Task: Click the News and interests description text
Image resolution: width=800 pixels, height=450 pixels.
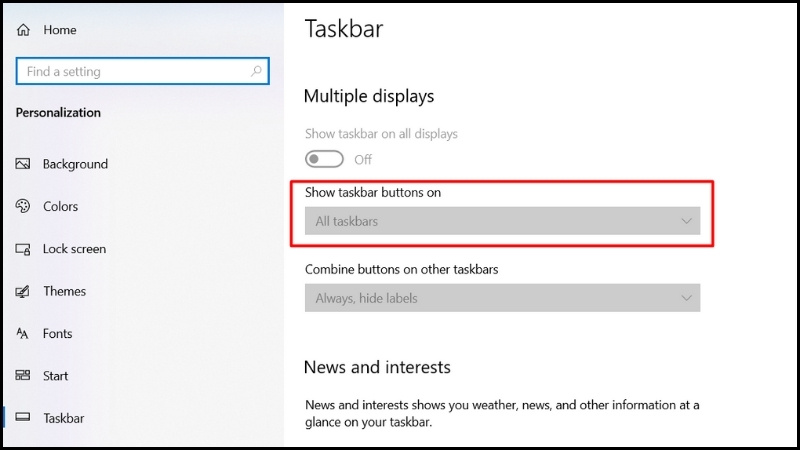Action: click(x=502, y=413)
